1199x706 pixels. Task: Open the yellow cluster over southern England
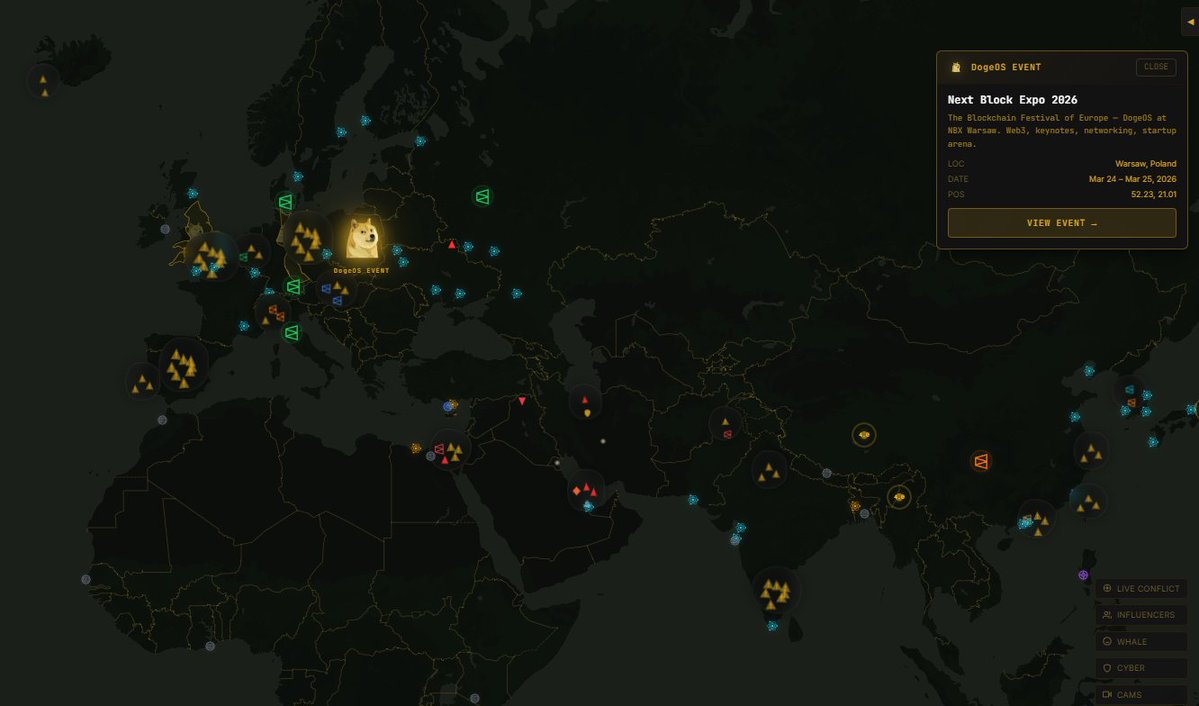pyautogui.click(x=210, y=256)
